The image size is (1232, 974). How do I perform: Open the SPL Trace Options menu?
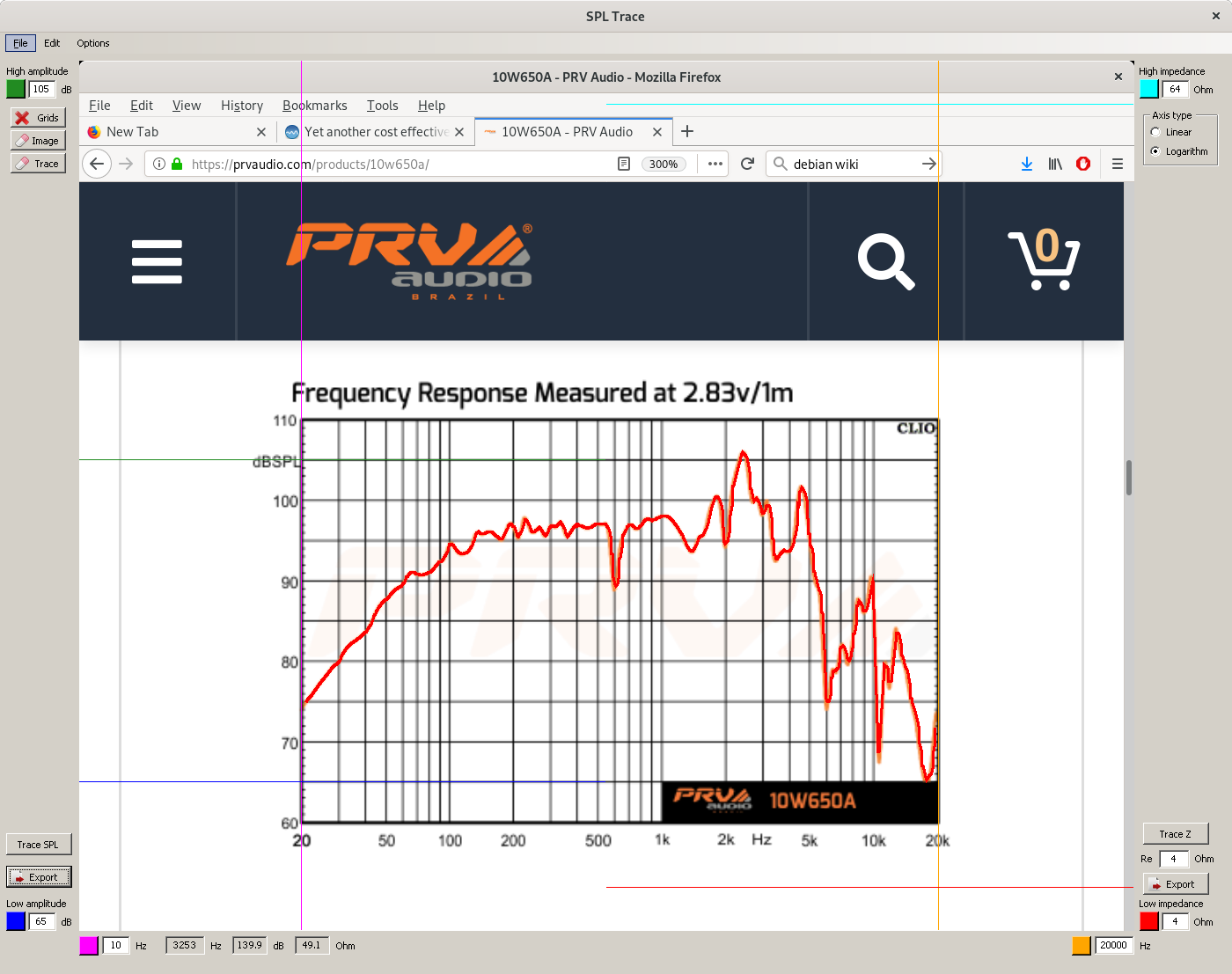pyautogui.click(x=93, y=43)
